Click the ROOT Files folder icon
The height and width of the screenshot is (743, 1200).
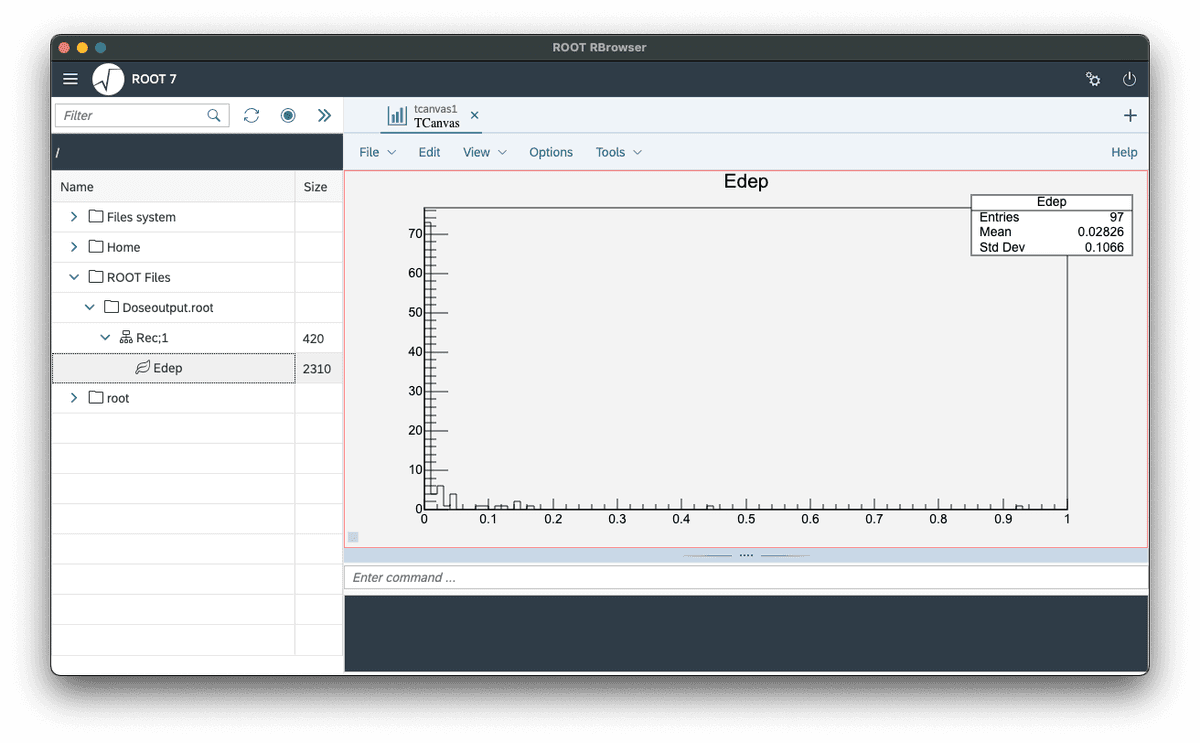[96, 277]
